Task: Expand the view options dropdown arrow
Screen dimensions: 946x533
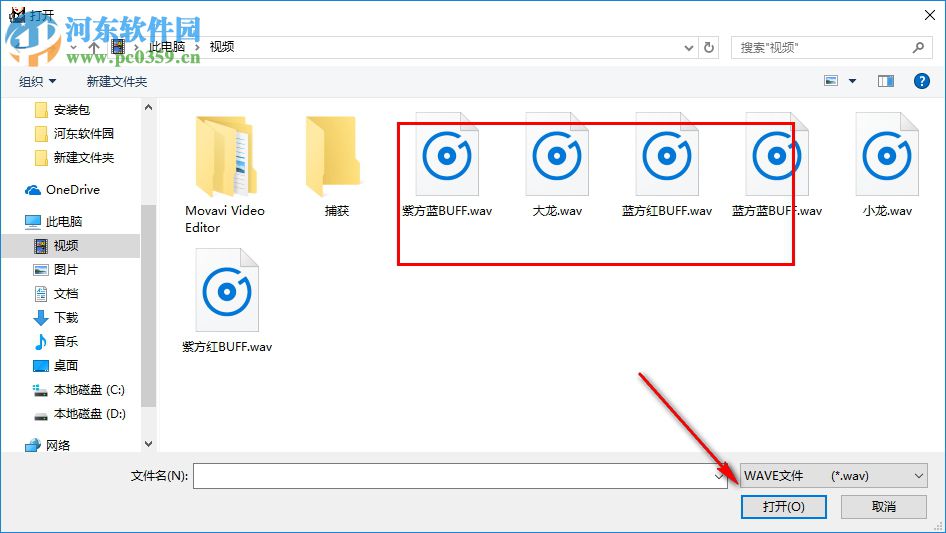Action: [x=852, y=81]
